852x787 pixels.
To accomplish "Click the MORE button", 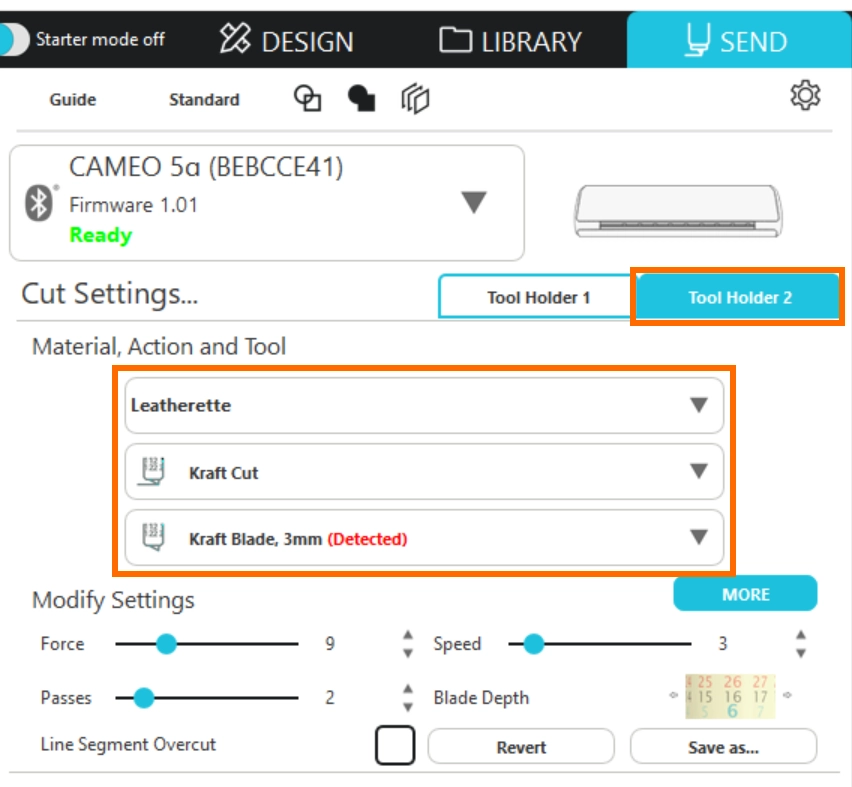I will 745,594.
